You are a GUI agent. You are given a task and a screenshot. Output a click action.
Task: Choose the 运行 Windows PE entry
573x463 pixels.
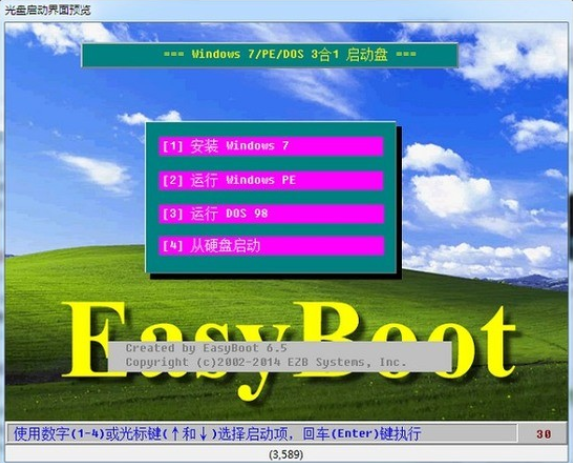(271, 180)
